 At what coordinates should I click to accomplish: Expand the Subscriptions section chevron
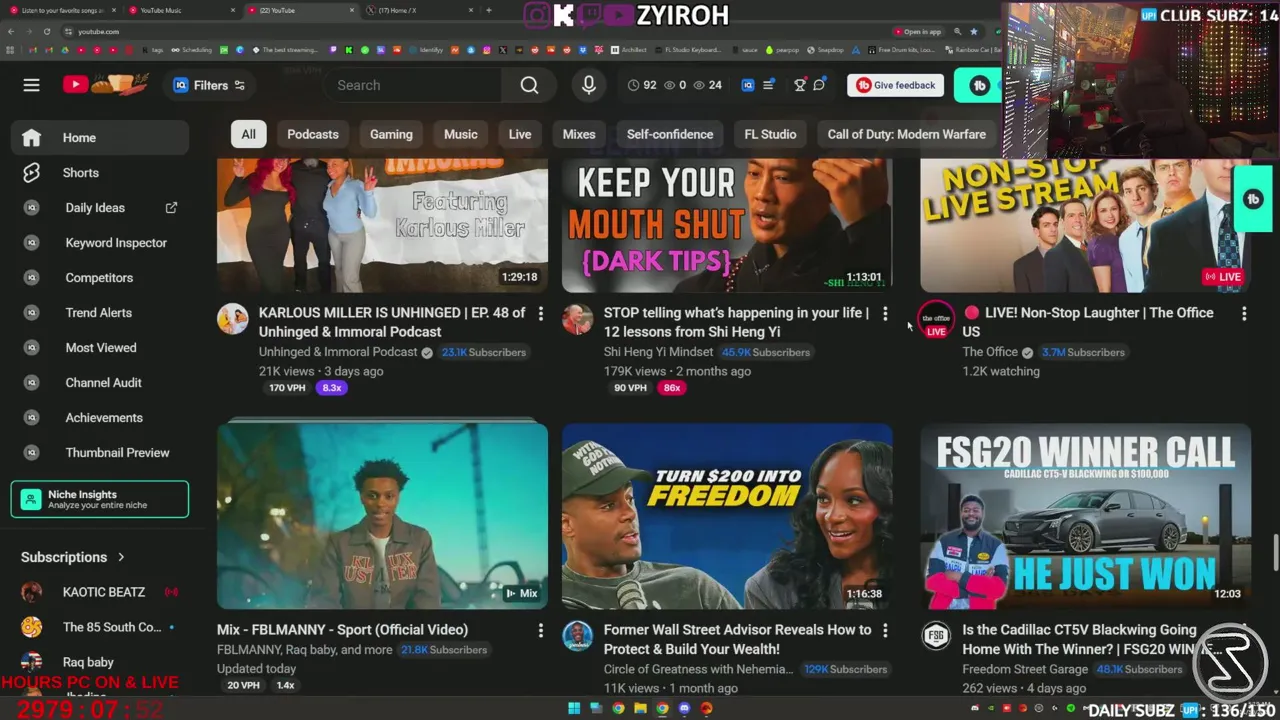[121, 557]
